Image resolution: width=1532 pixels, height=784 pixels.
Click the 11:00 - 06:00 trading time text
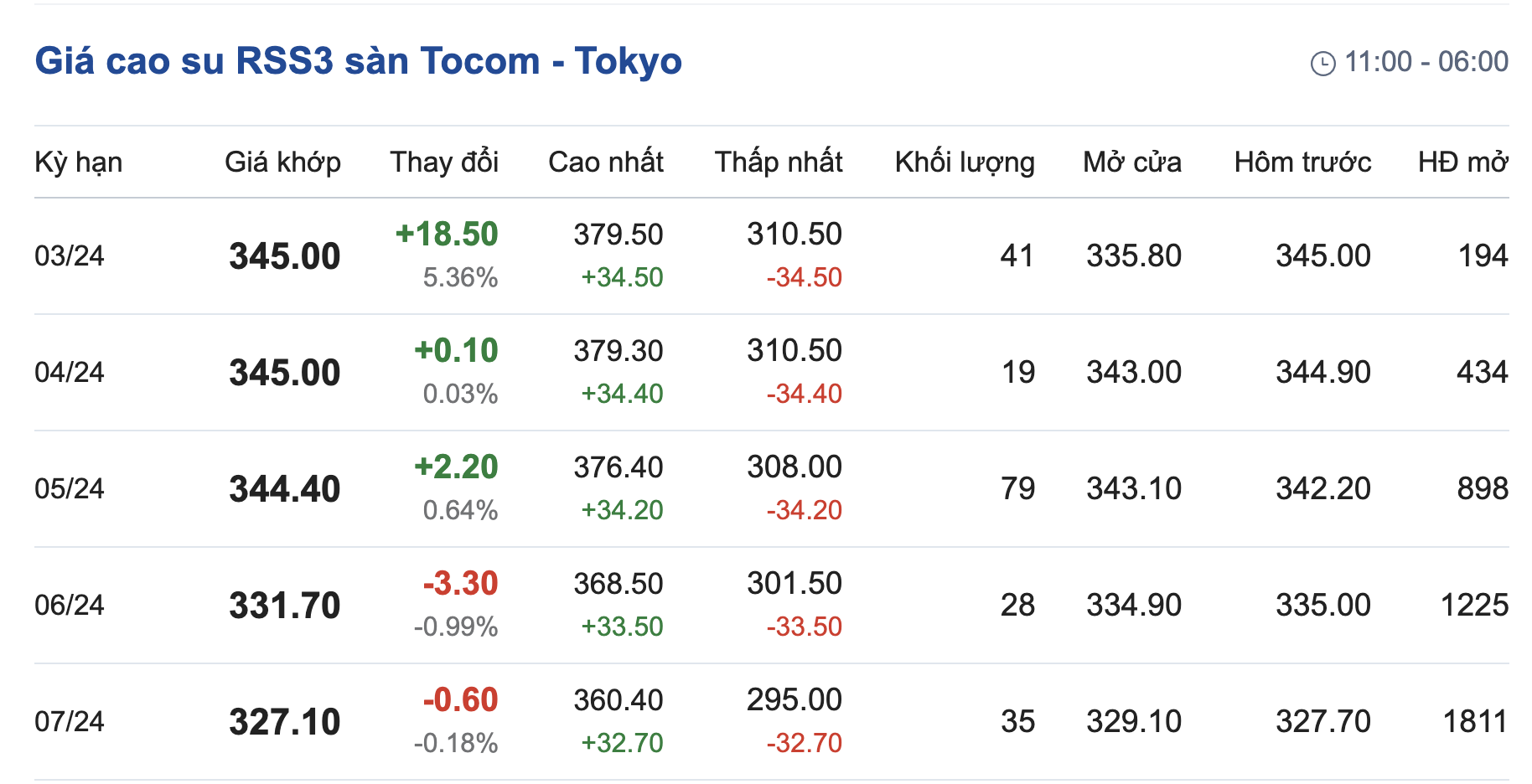[x=1426, y=61]
